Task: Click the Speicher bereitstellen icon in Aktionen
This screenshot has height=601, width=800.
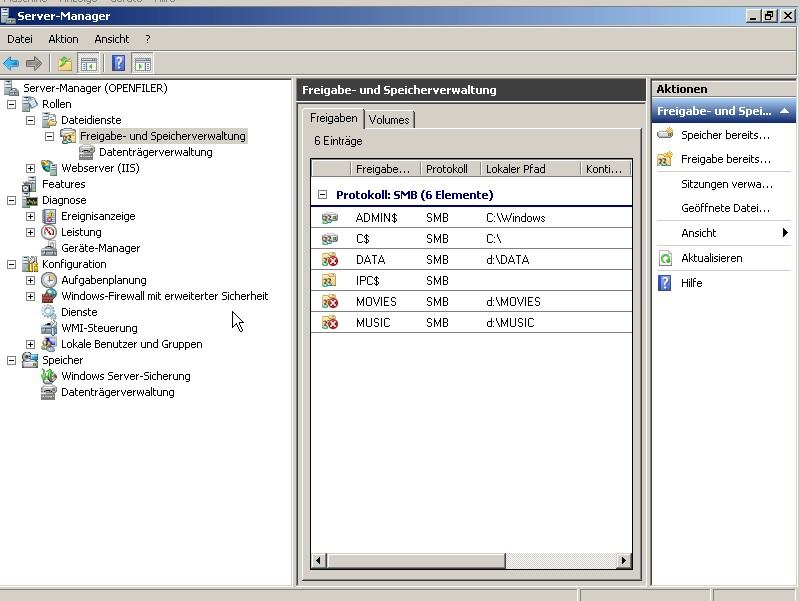Action: pos(665,135)
